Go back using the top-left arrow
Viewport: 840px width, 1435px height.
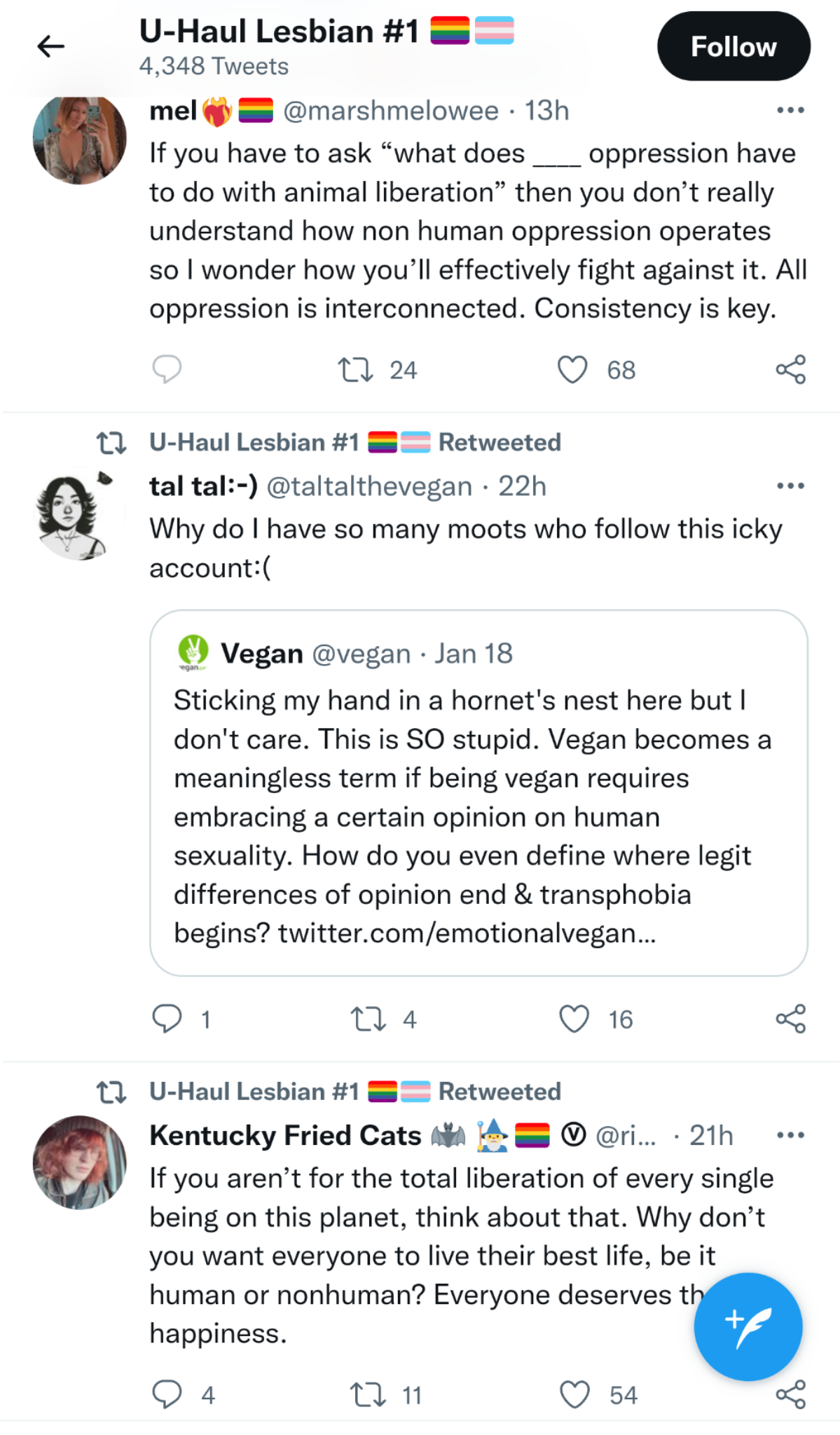(x=50, y=47)
